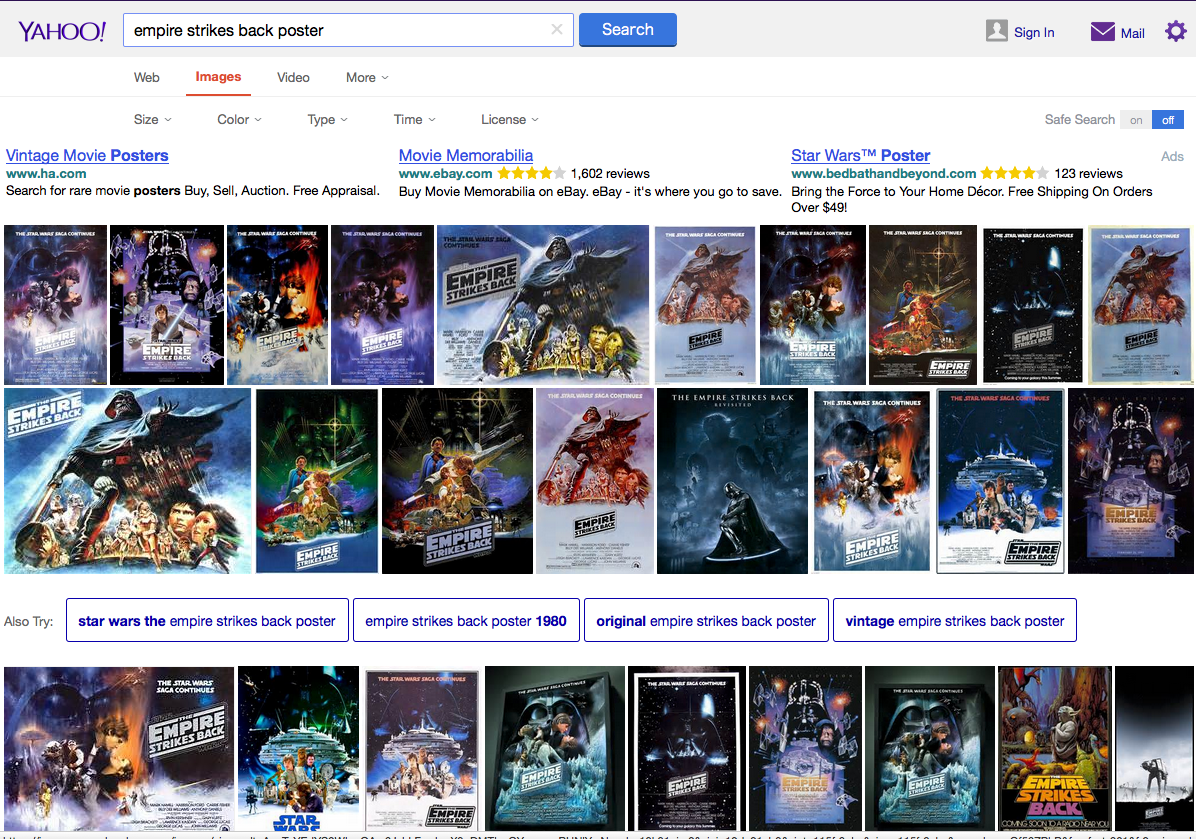Click the 123 reviews star rating

click(x=1014, y=174)
